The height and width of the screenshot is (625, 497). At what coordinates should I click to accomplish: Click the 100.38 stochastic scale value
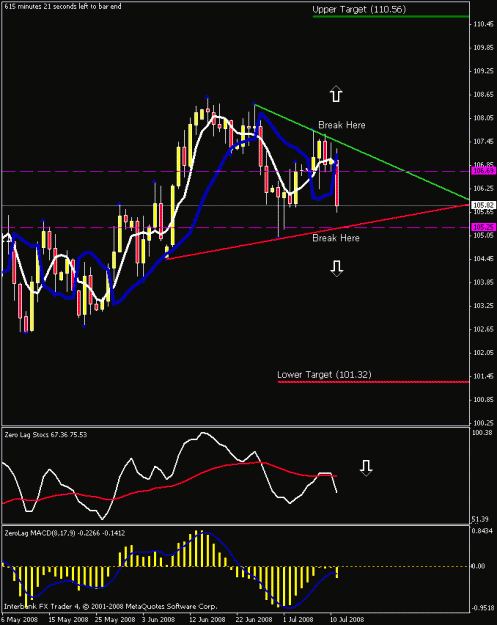[x=482, y=432]
